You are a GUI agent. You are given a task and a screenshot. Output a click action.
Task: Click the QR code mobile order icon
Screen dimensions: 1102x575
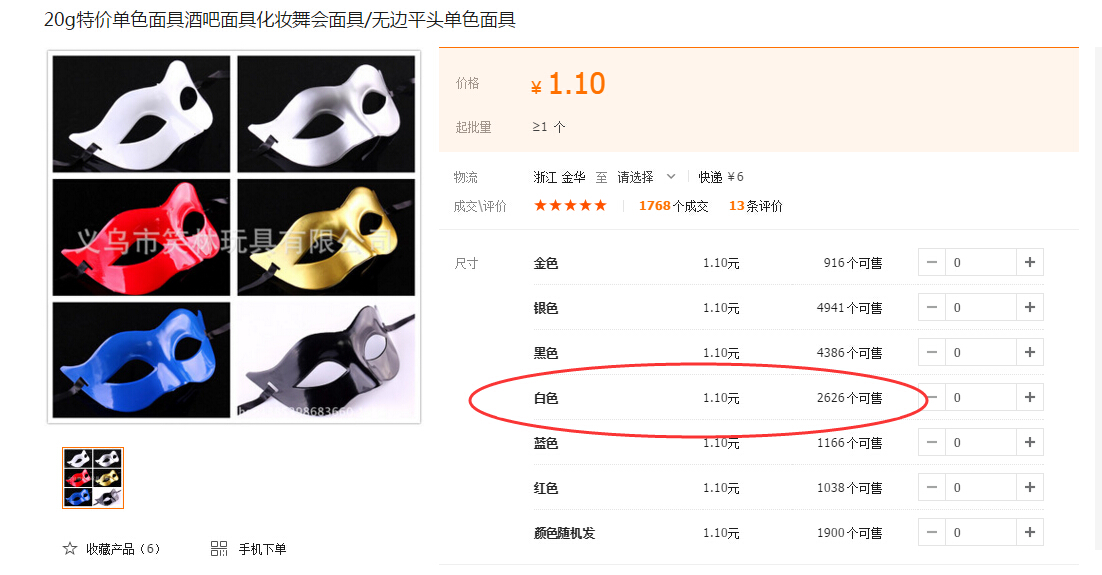click(219, 549)
